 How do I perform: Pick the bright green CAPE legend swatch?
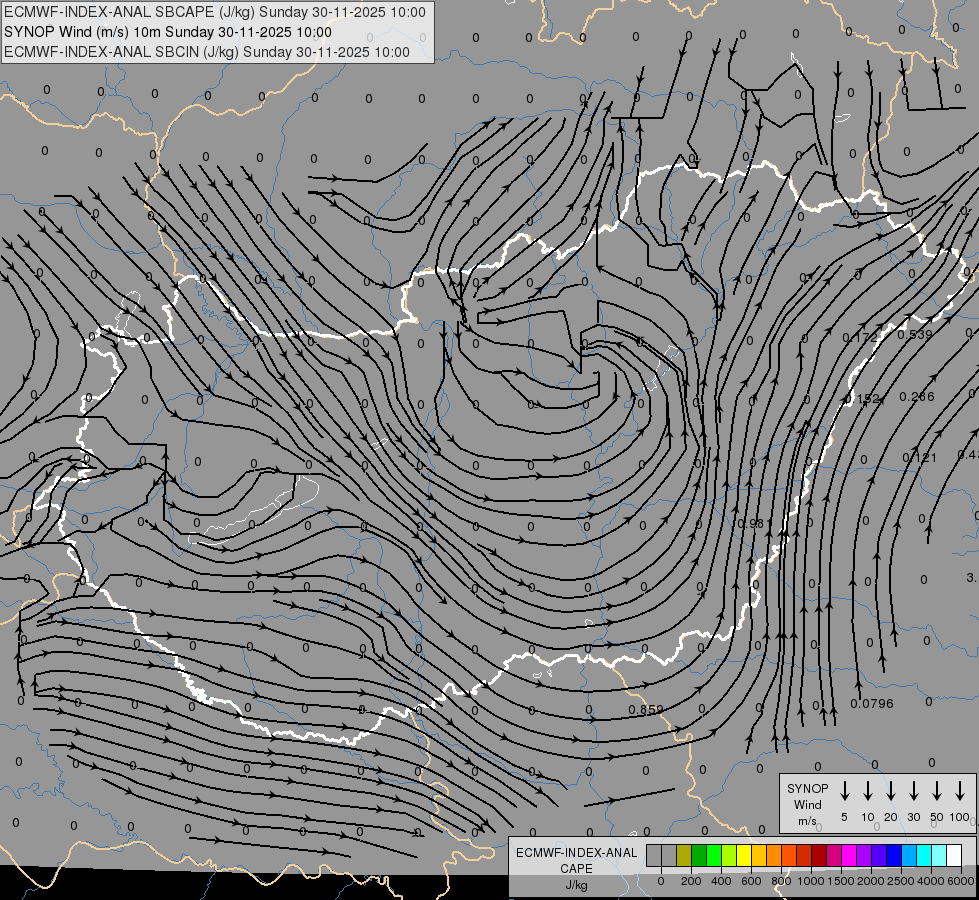[x=714, y=855]
